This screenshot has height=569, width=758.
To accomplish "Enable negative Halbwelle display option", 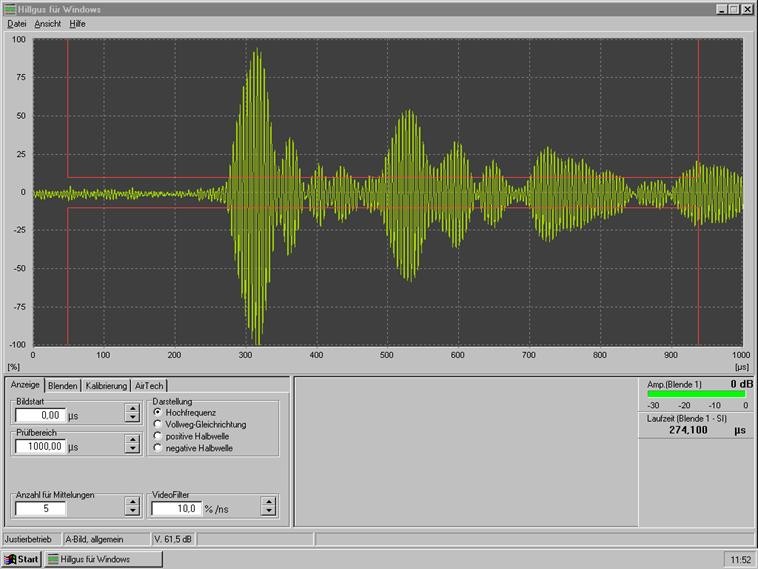I will (x=157, y=448).
